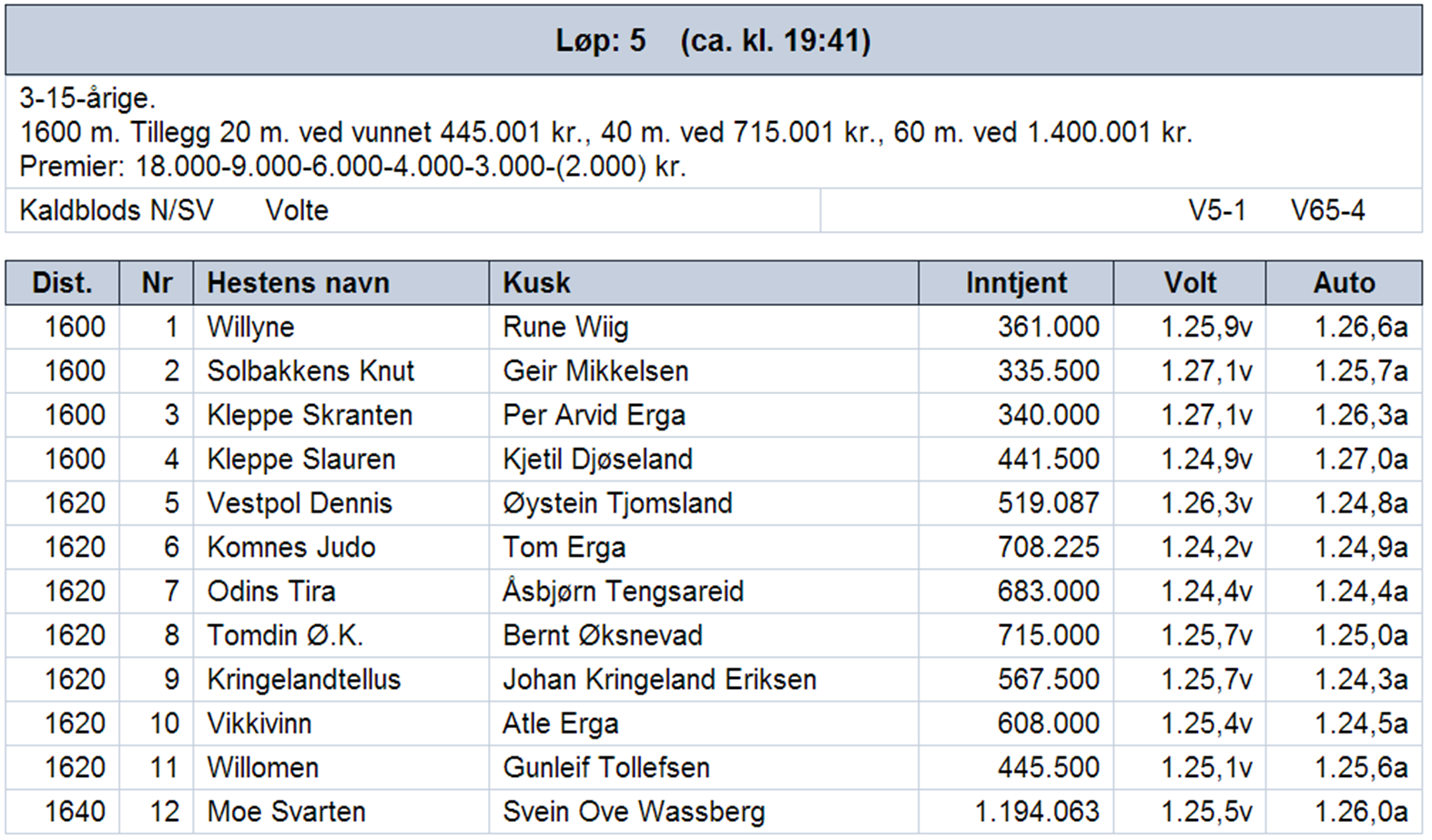1432x840 pixels.
Task: Select Odins Tira row
Action: (714, 592)
